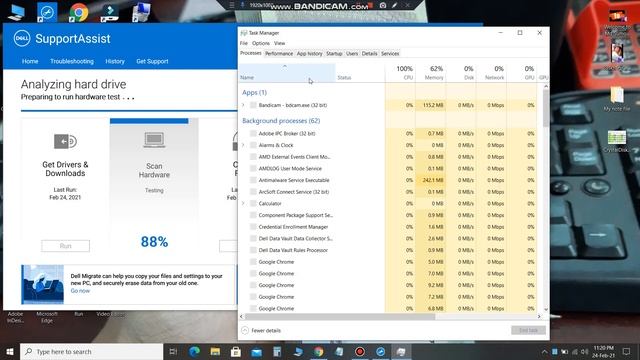640x360 pixels.
Task: Click the Dell Migrate promo thumbnail
Action: [x=42, y=284]
